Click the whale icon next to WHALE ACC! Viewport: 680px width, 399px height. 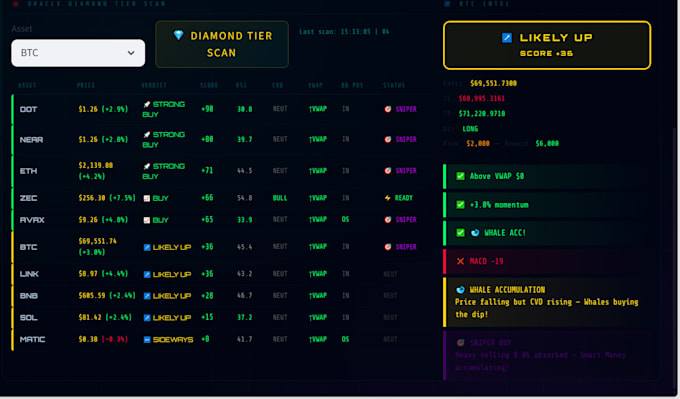pyautogui.click(x=475, y=233)
